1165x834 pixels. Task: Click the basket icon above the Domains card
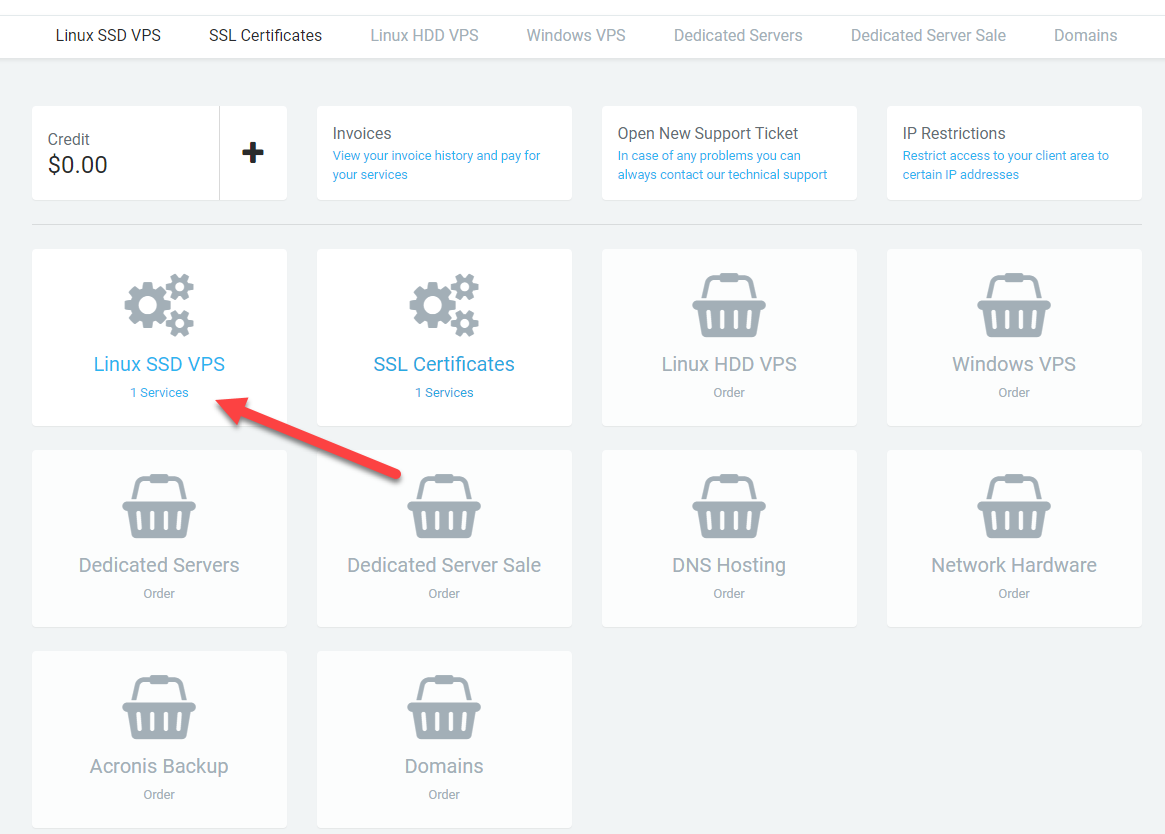444,707
